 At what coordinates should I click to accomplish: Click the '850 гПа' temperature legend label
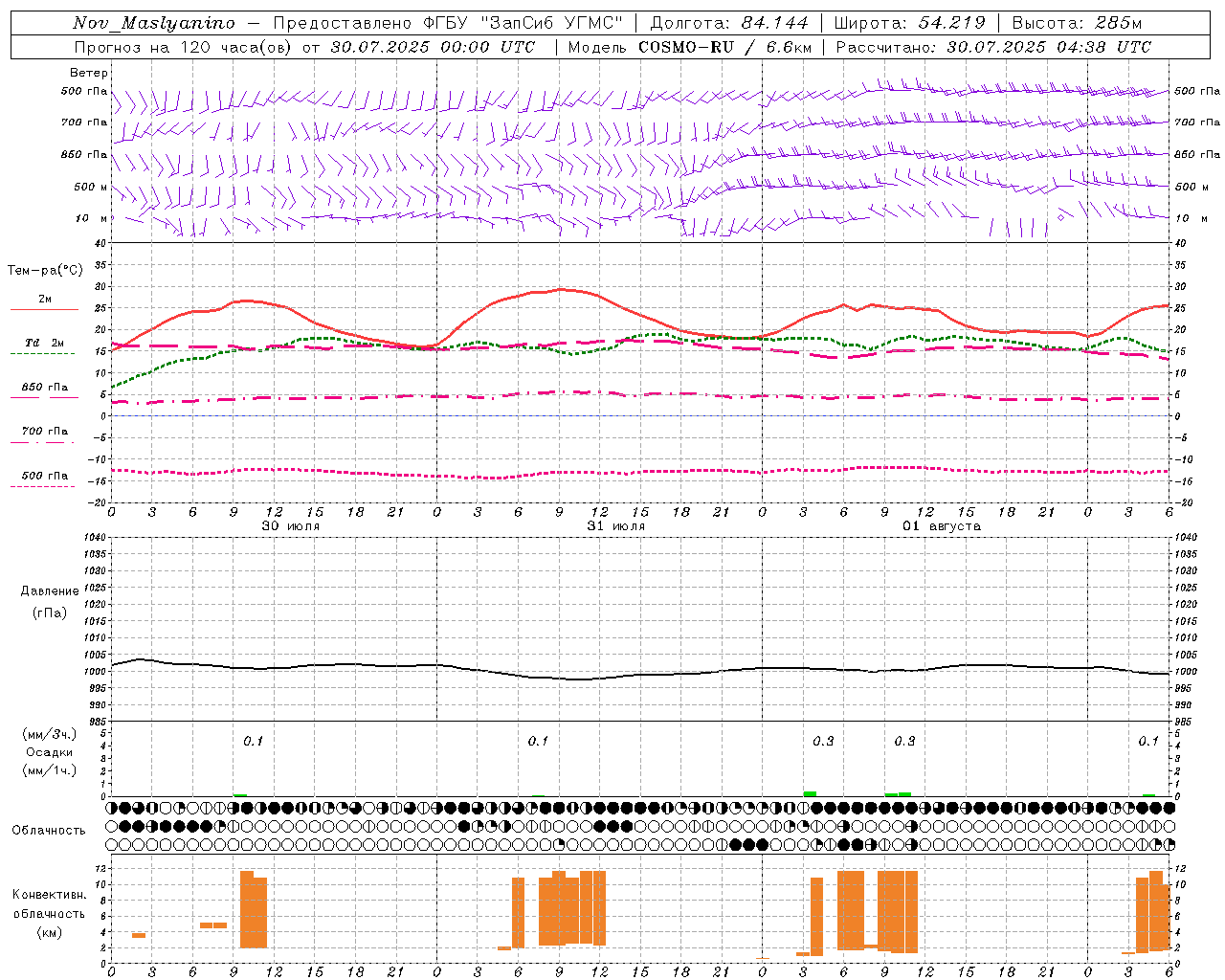tap(45, 388)
